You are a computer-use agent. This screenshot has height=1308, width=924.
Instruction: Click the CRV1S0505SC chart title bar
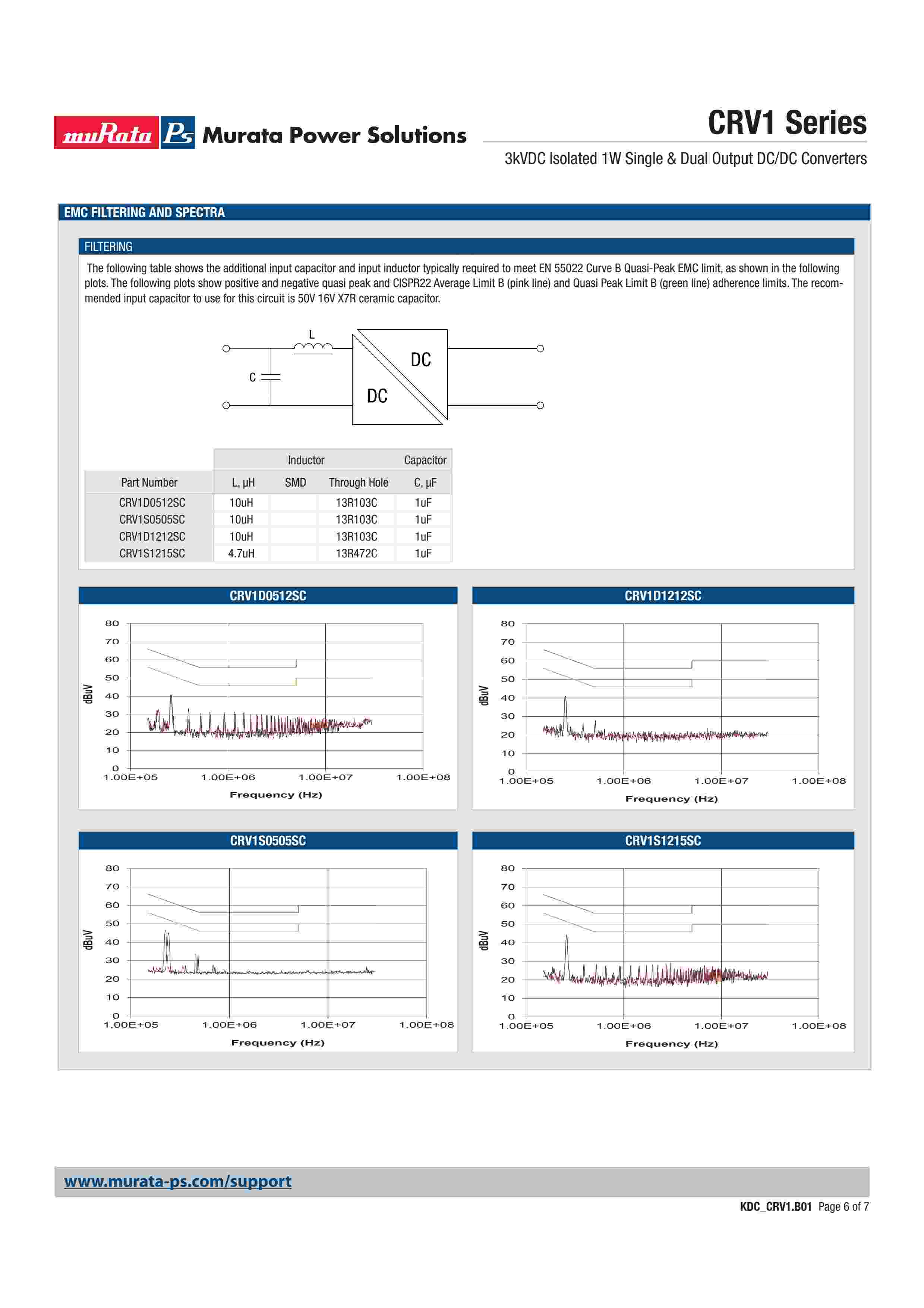pos(268,841)
